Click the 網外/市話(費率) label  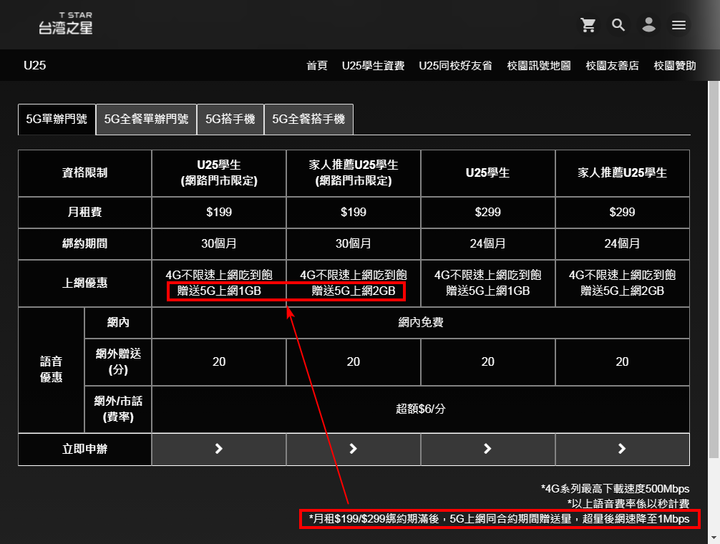tap(118, 409)
